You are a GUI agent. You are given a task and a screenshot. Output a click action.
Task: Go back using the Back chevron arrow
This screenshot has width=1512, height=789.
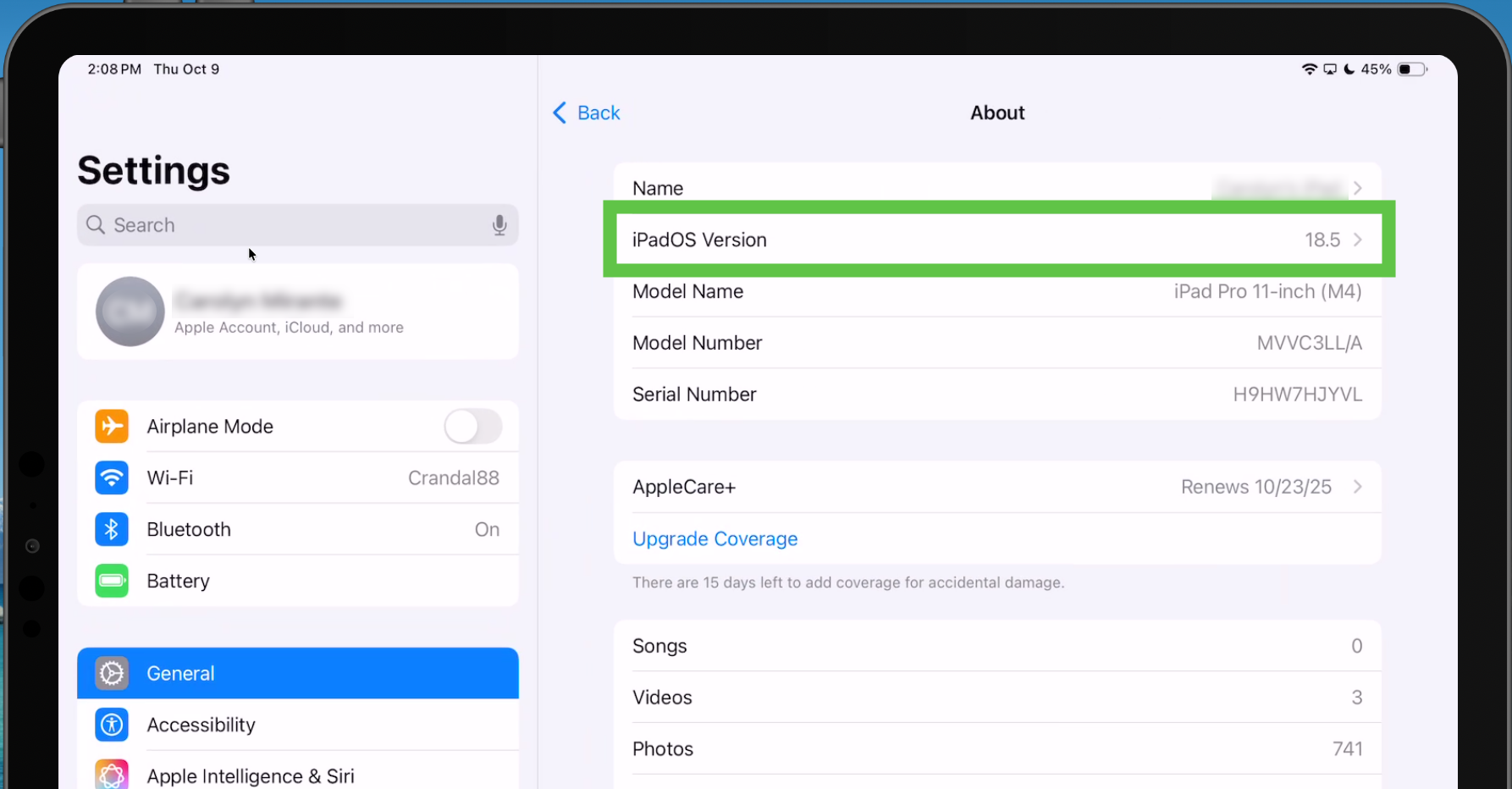click(560, 113)
